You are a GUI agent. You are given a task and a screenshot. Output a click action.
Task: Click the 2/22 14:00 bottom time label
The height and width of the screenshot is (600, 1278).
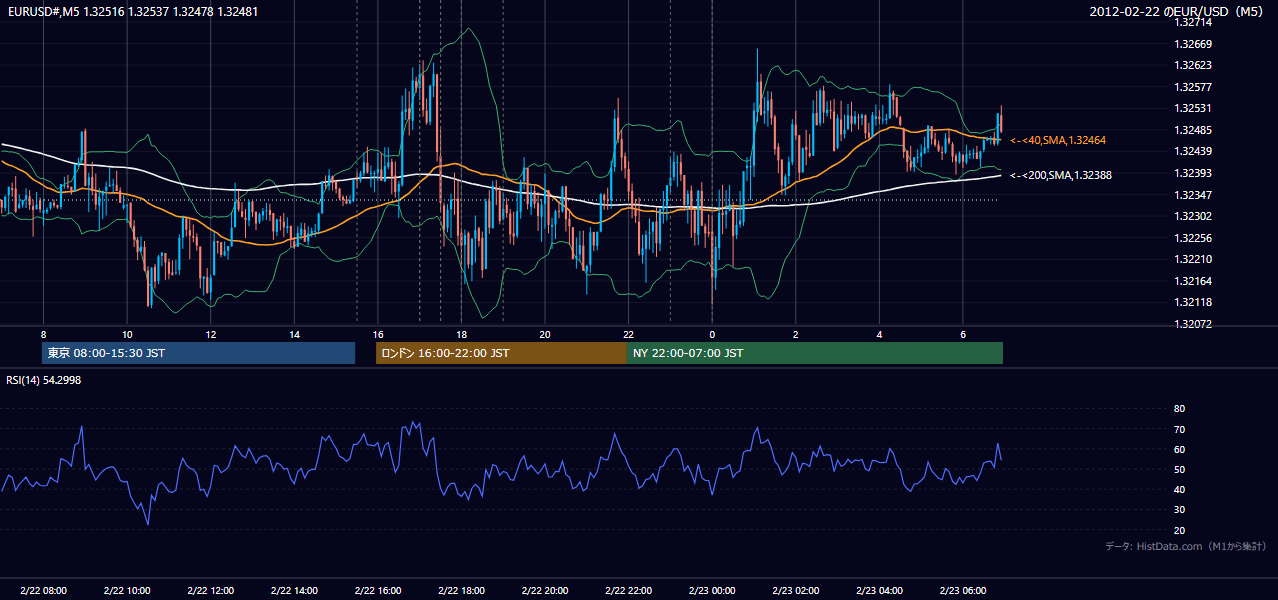(x=294, y=590)
